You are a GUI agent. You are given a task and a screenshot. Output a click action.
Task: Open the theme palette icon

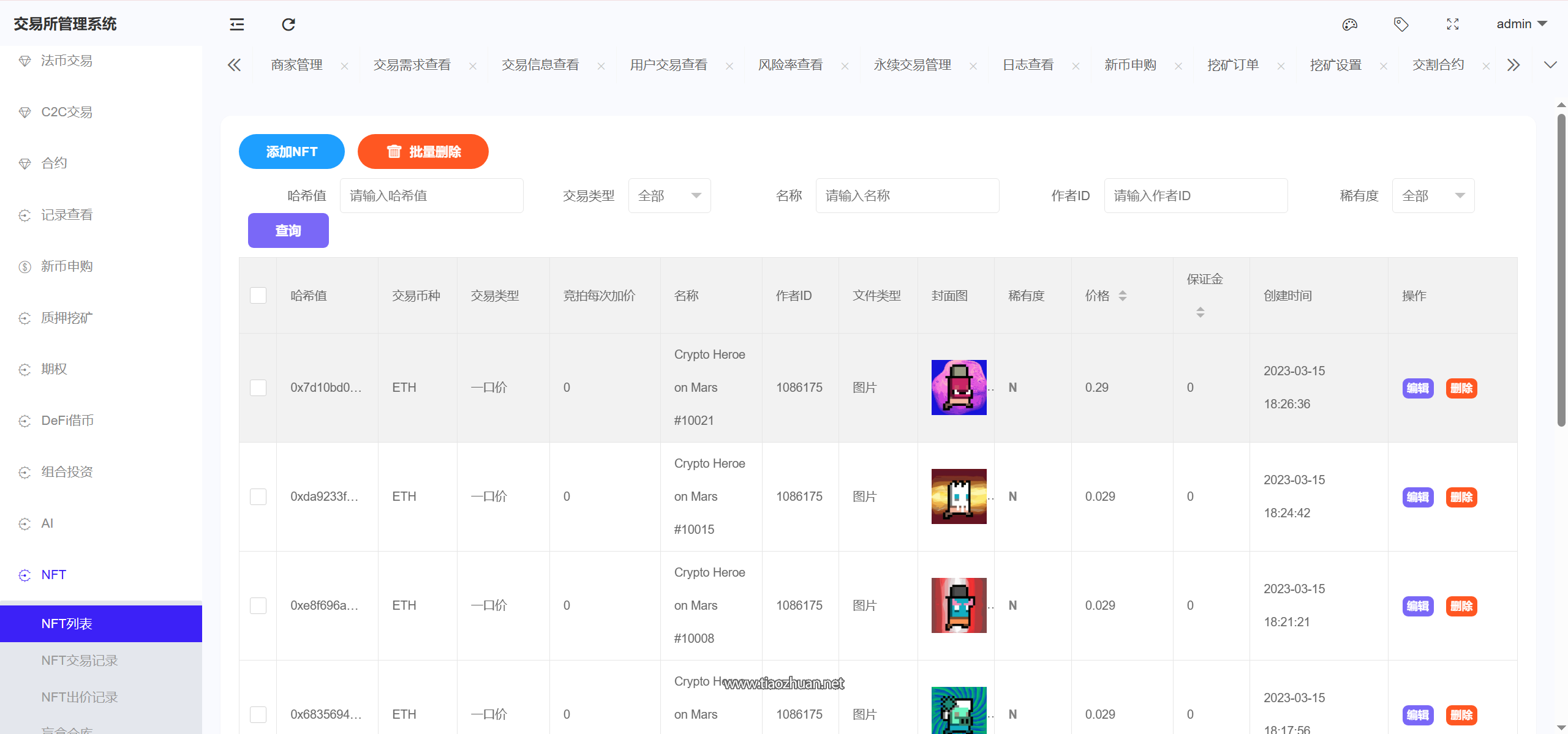tap(1350, 24)
